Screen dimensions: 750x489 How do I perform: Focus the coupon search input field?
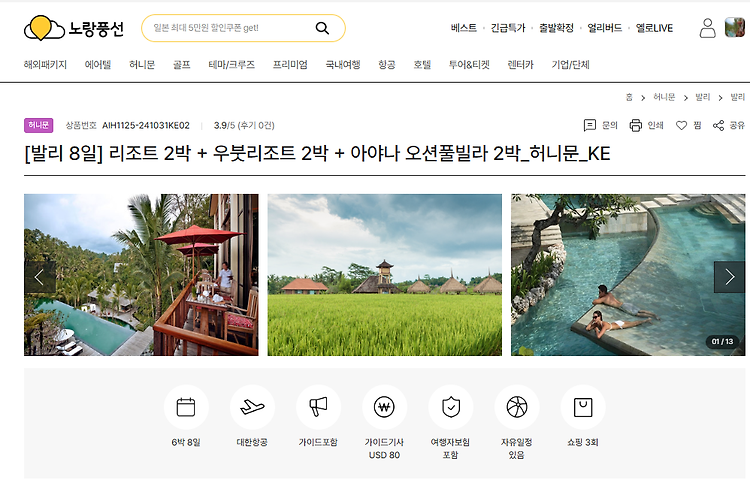[x=229, y=28]
